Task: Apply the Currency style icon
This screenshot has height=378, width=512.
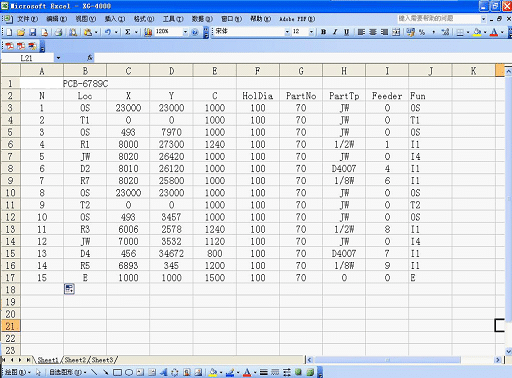Action: [411, 32]
